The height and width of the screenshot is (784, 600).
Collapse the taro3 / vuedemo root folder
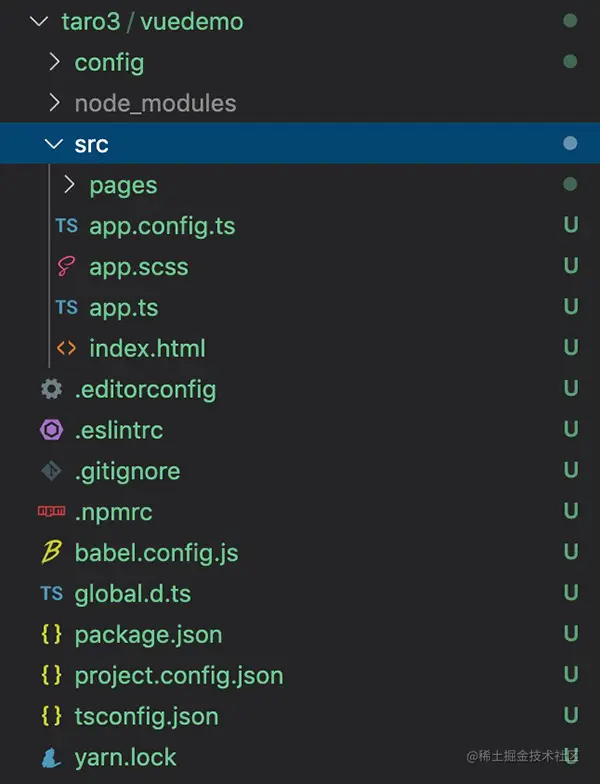click(x=40, y=22)
